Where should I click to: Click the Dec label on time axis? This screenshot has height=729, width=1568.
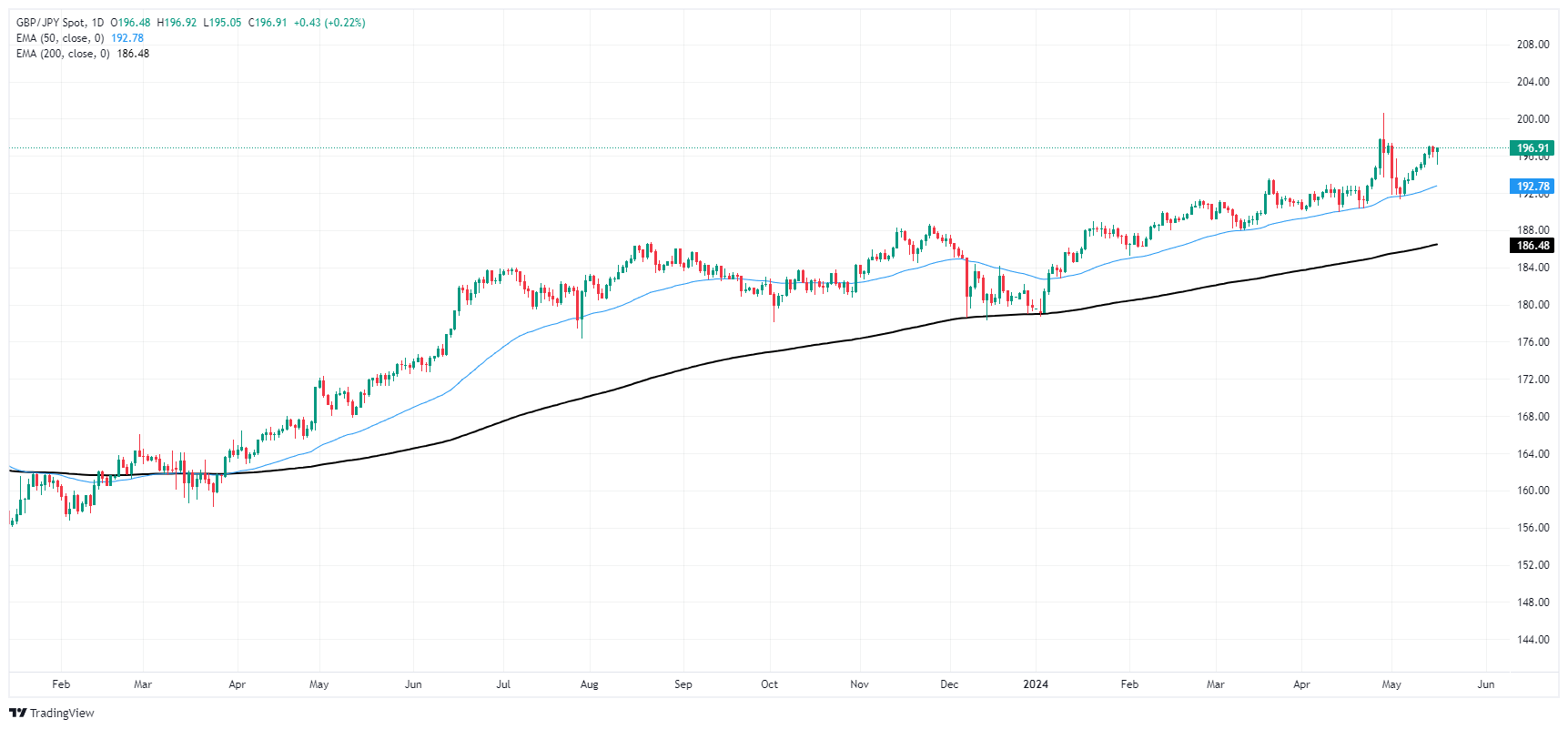(x=949, y=684)
